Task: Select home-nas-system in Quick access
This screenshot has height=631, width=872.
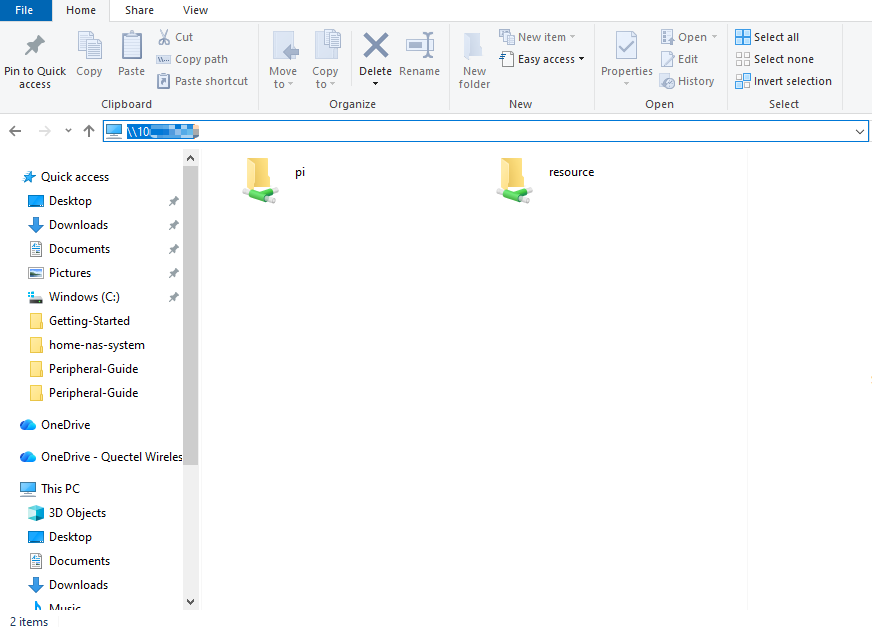Action: coord(96,345)
